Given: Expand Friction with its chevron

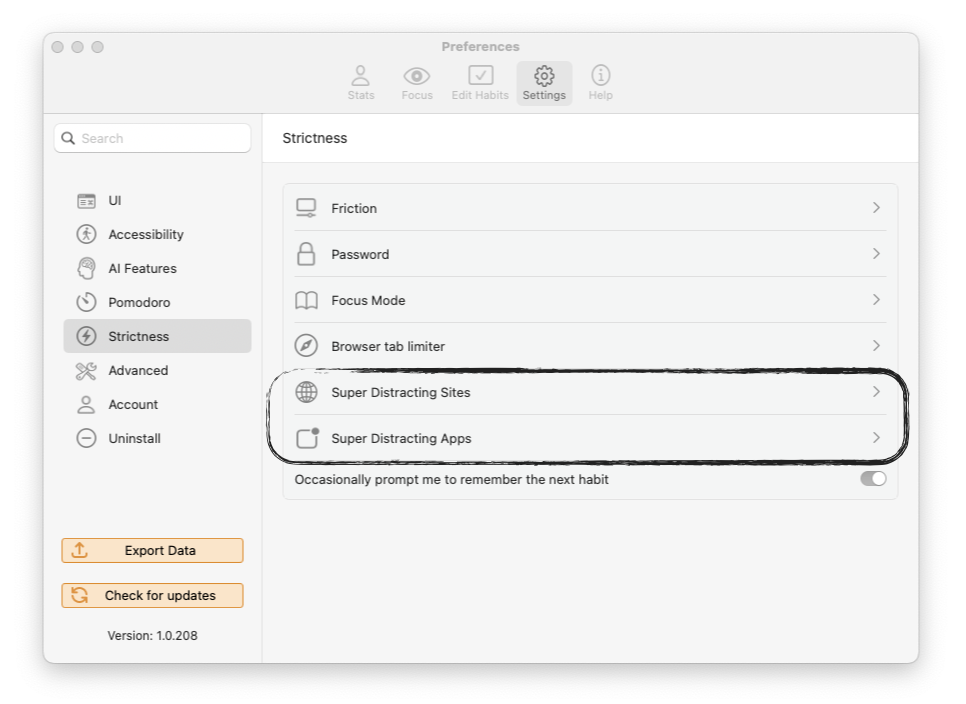Looking at the screenshot, I should pos(876,208).
